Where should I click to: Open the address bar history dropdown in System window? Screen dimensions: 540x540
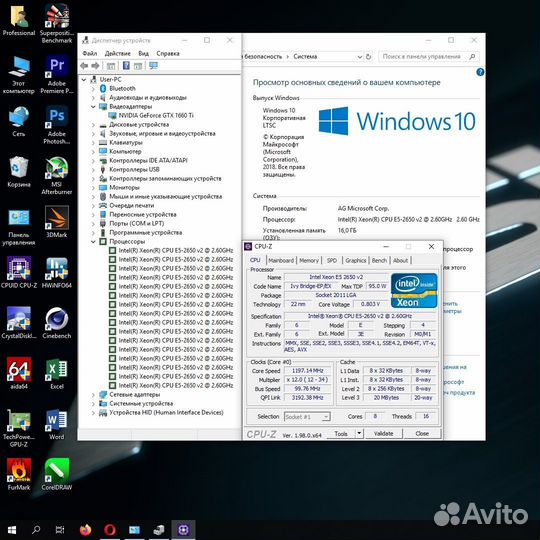click(x=360, y=56)
